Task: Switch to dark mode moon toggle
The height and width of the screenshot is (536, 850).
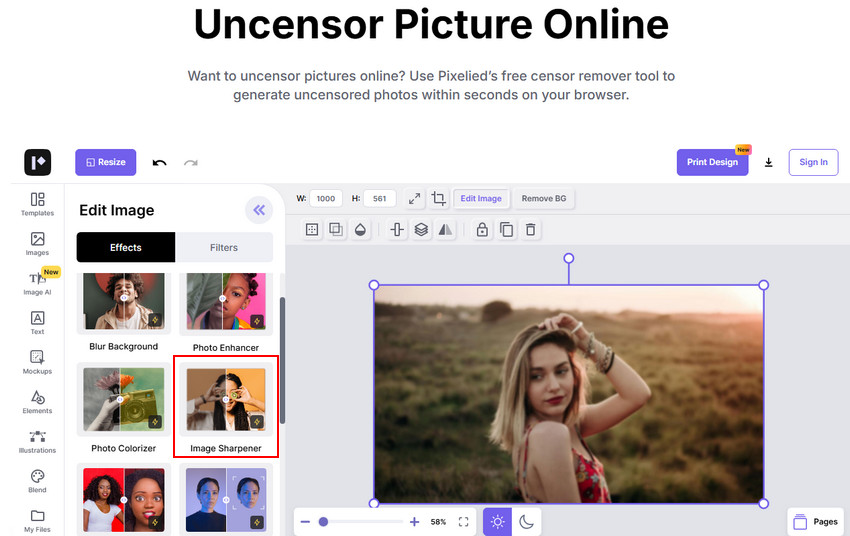Action: coord(526,522)
